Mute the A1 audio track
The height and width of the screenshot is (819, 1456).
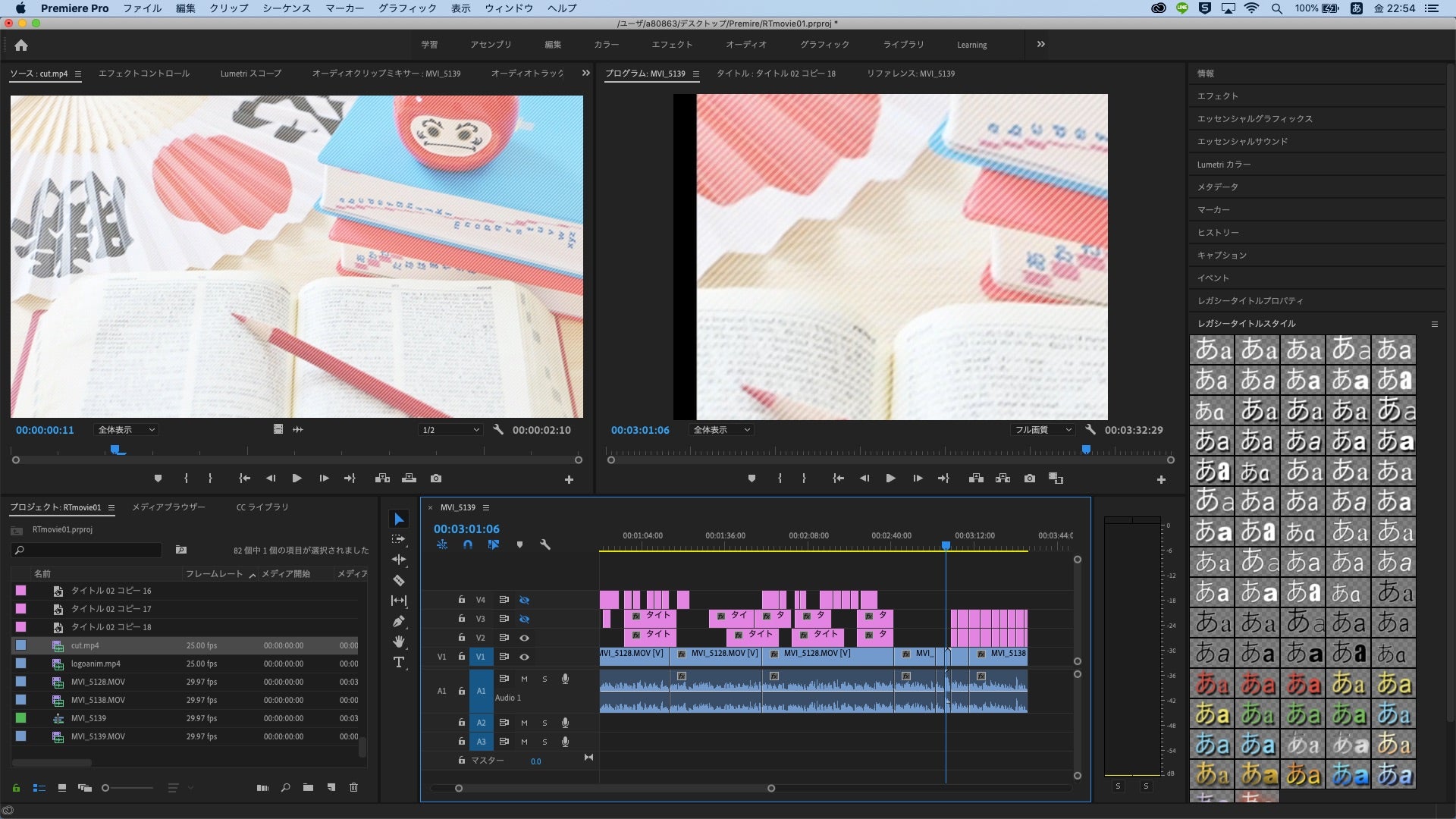524,679
